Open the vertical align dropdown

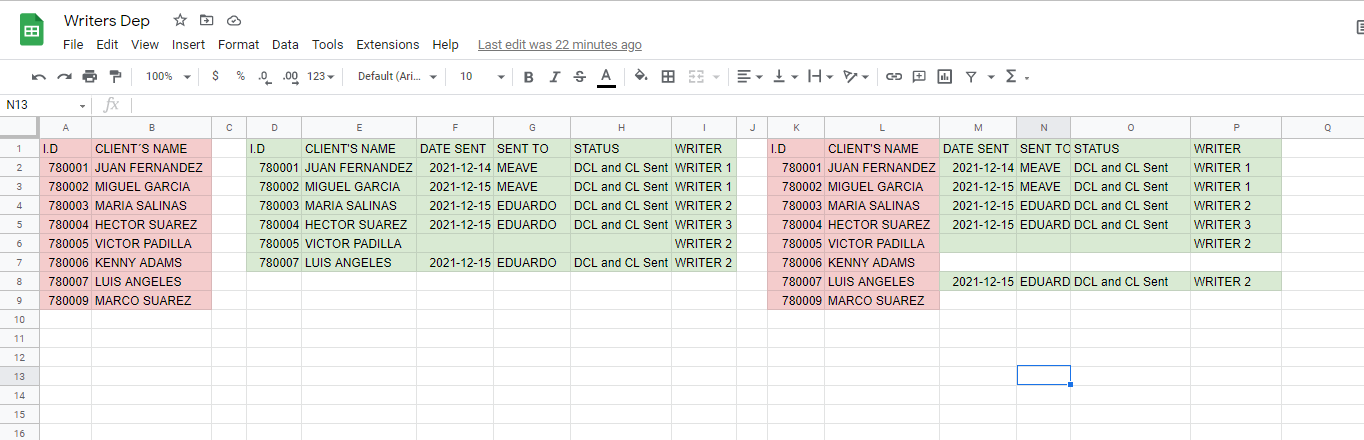click(x=787, y=76)
